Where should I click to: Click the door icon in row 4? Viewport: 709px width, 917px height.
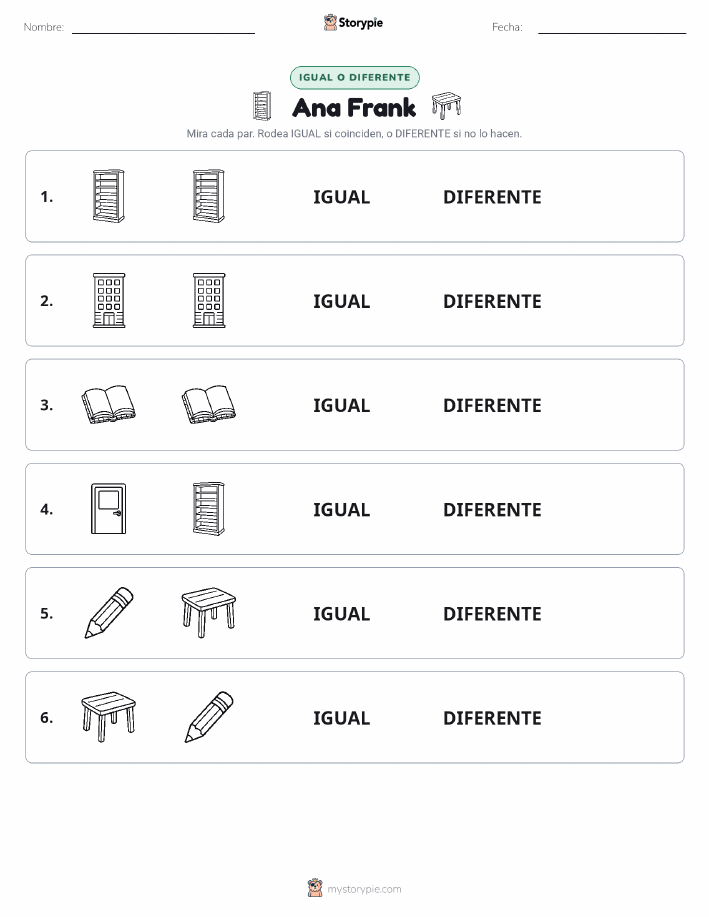(109, 509)
